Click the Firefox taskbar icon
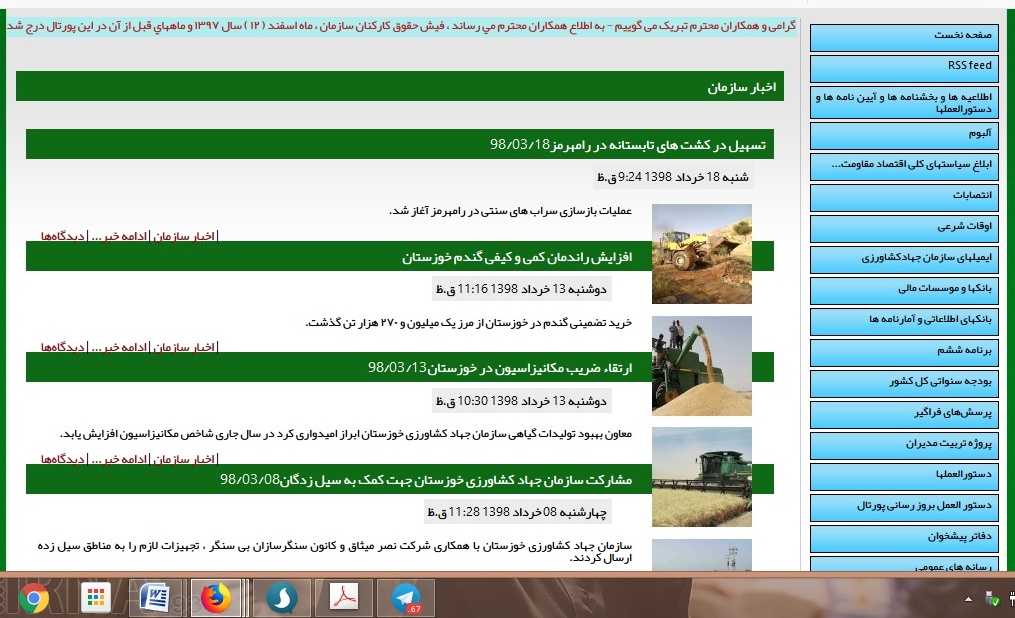1015x618 pixels. point(214,598)
